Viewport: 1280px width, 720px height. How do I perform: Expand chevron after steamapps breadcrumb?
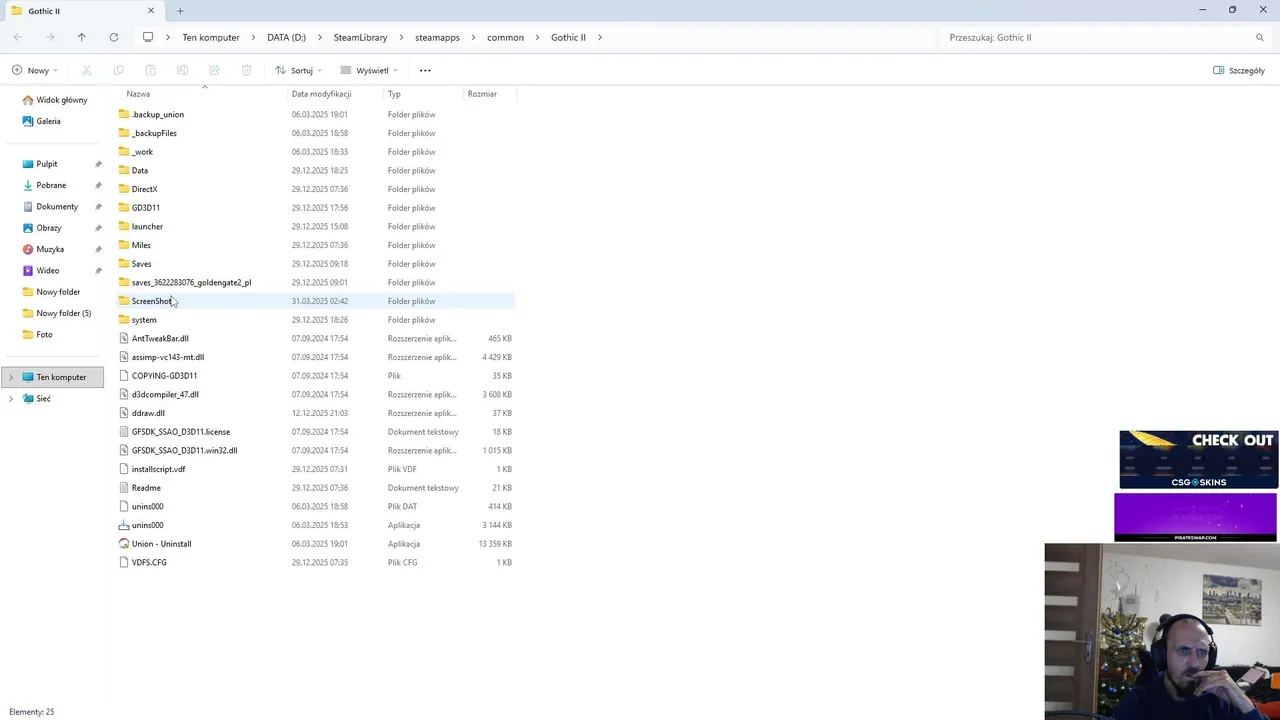coord(474,37)
